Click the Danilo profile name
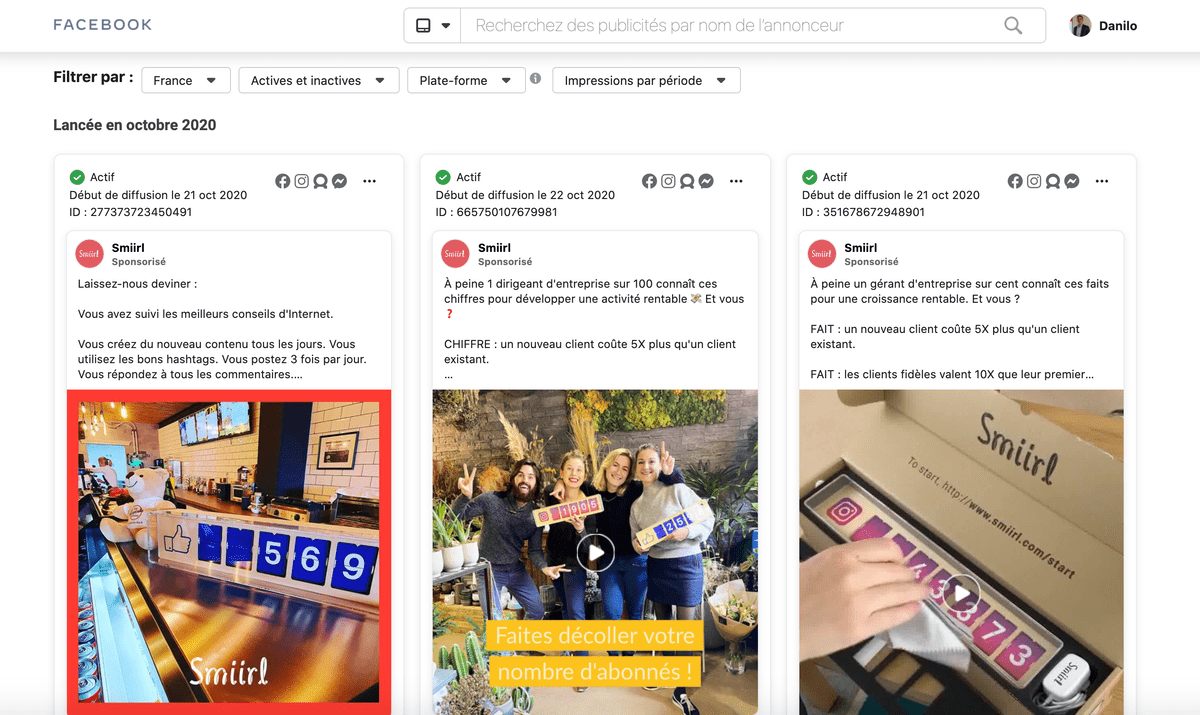 click(1118, 26)
